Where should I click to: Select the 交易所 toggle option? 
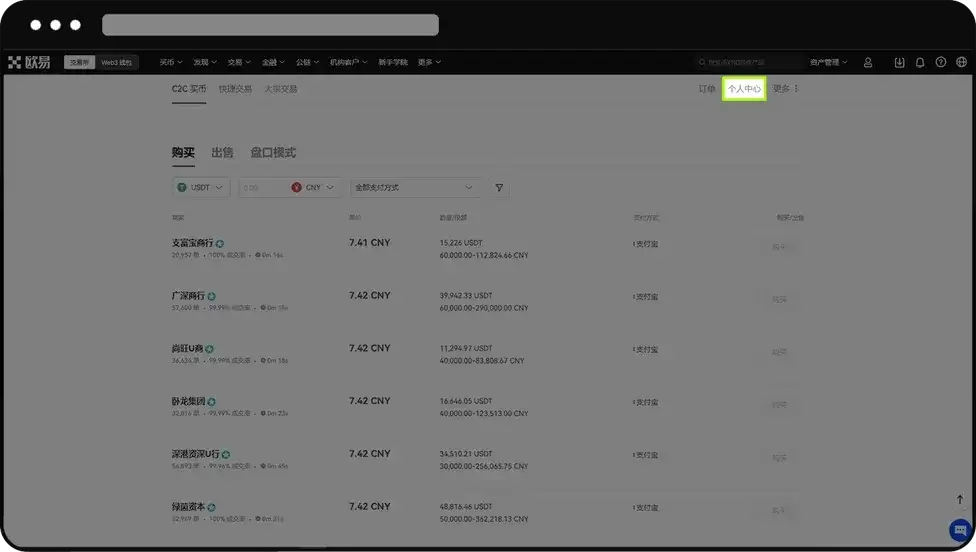coord(79,62)
